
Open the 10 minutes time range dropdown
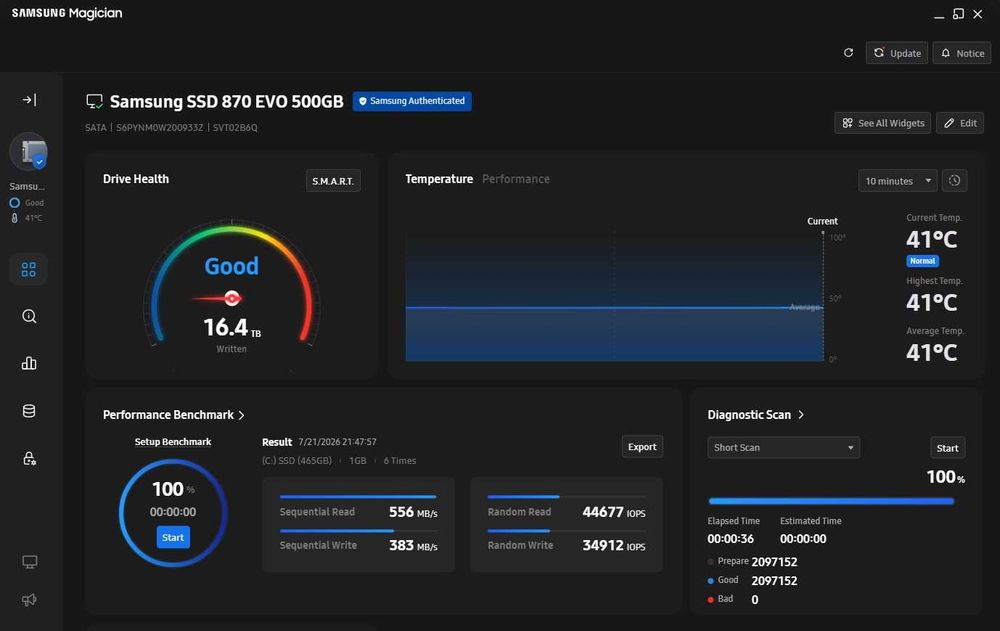click(x=897, y=181)
